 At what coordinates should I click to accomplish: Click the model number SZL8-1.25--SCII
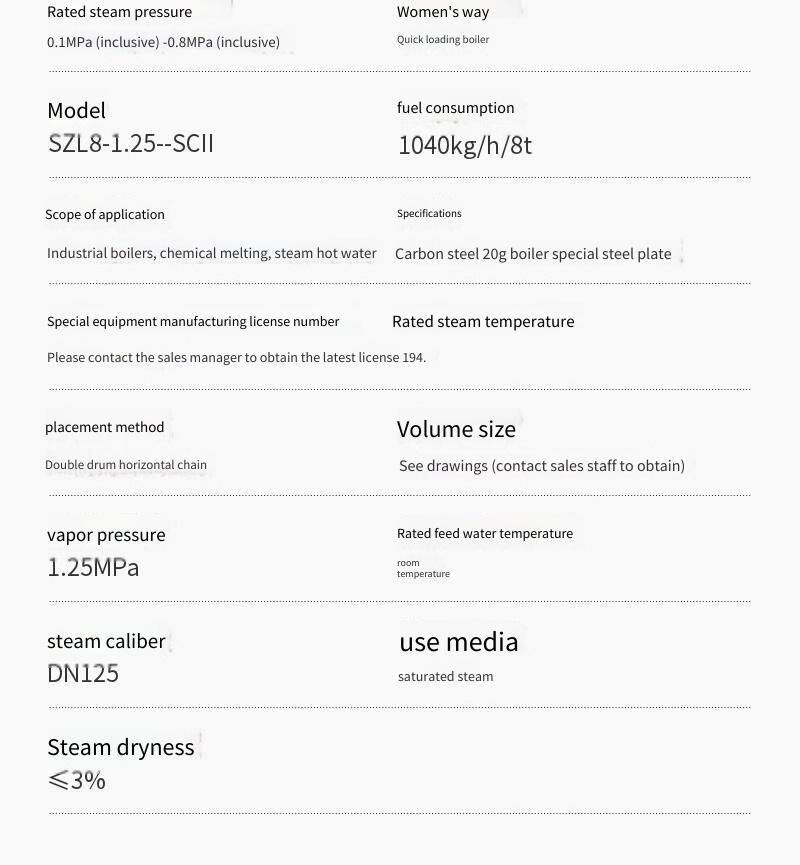coord(131,143)
